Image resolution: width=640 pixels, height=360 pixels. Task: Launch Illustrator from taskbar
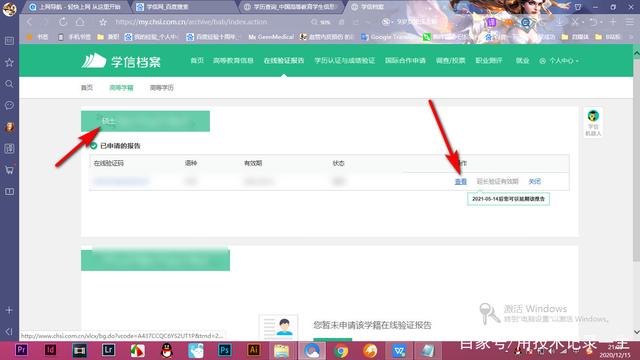tap(253, 350)
